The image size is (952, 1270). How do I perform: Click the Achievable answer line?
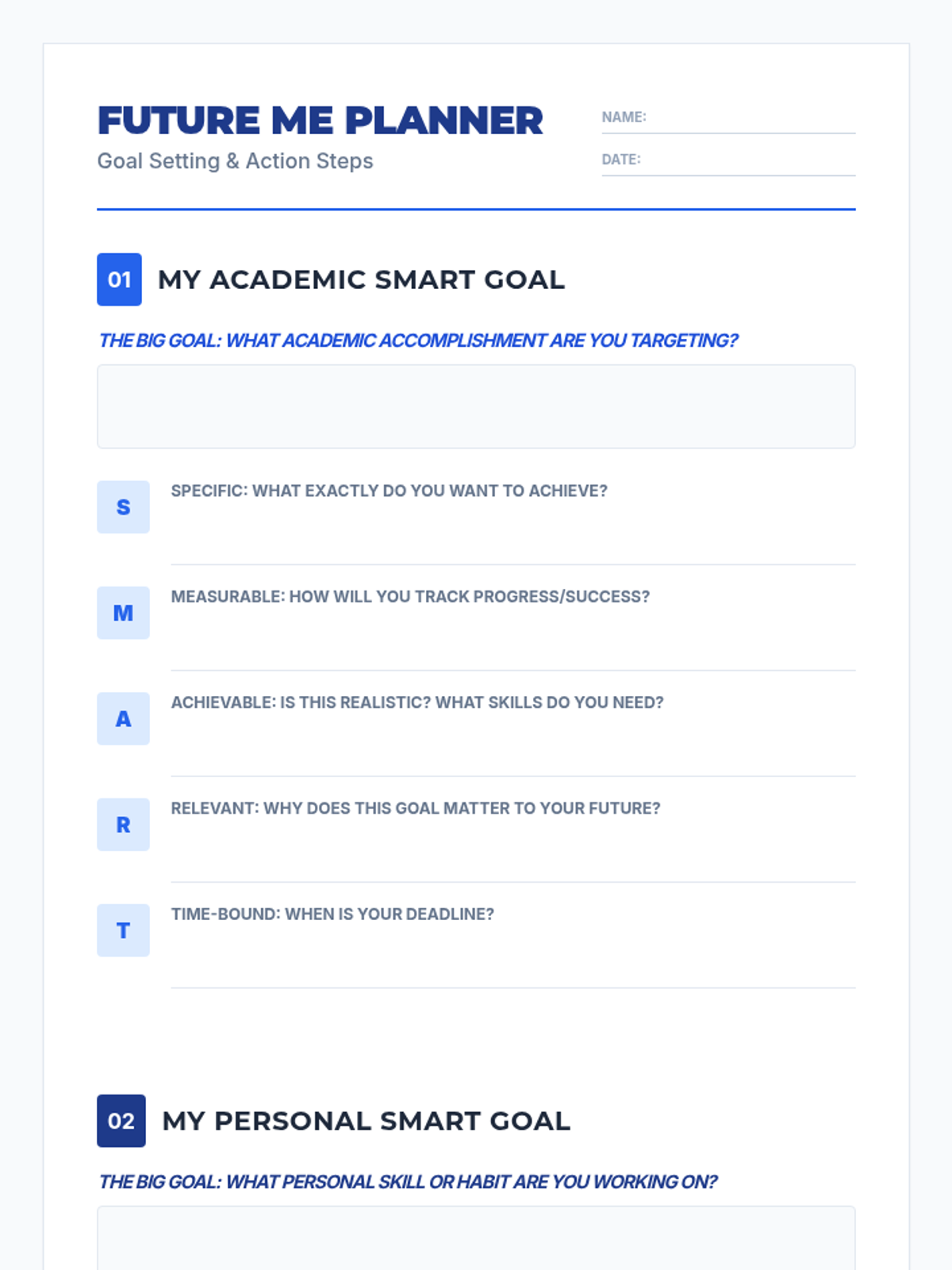pyautogui.click(x=512, y=748)
